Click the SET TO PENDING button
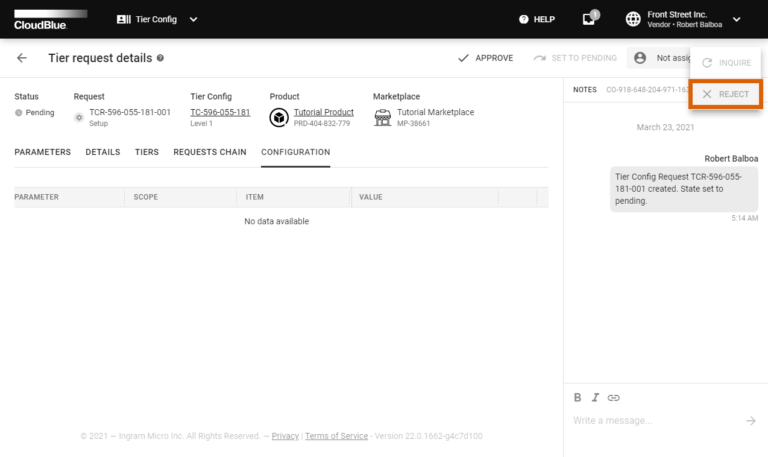 [575, 58]
